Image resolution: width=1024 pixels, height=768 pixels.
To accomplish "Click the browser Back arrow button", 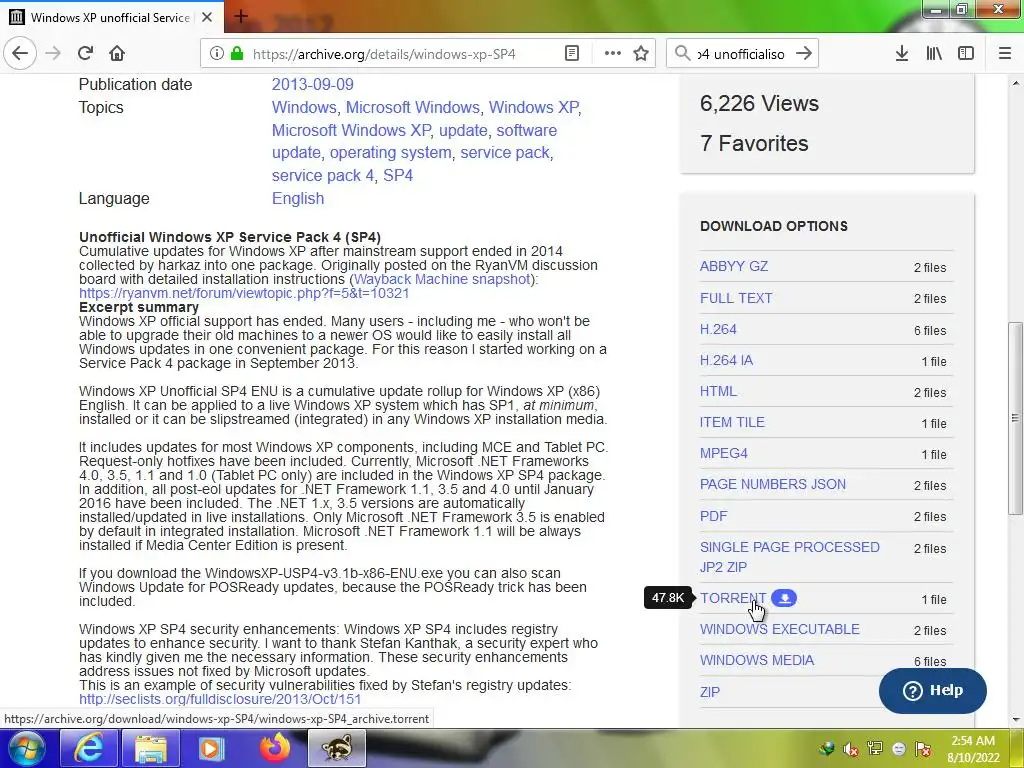I will point(20,53).
